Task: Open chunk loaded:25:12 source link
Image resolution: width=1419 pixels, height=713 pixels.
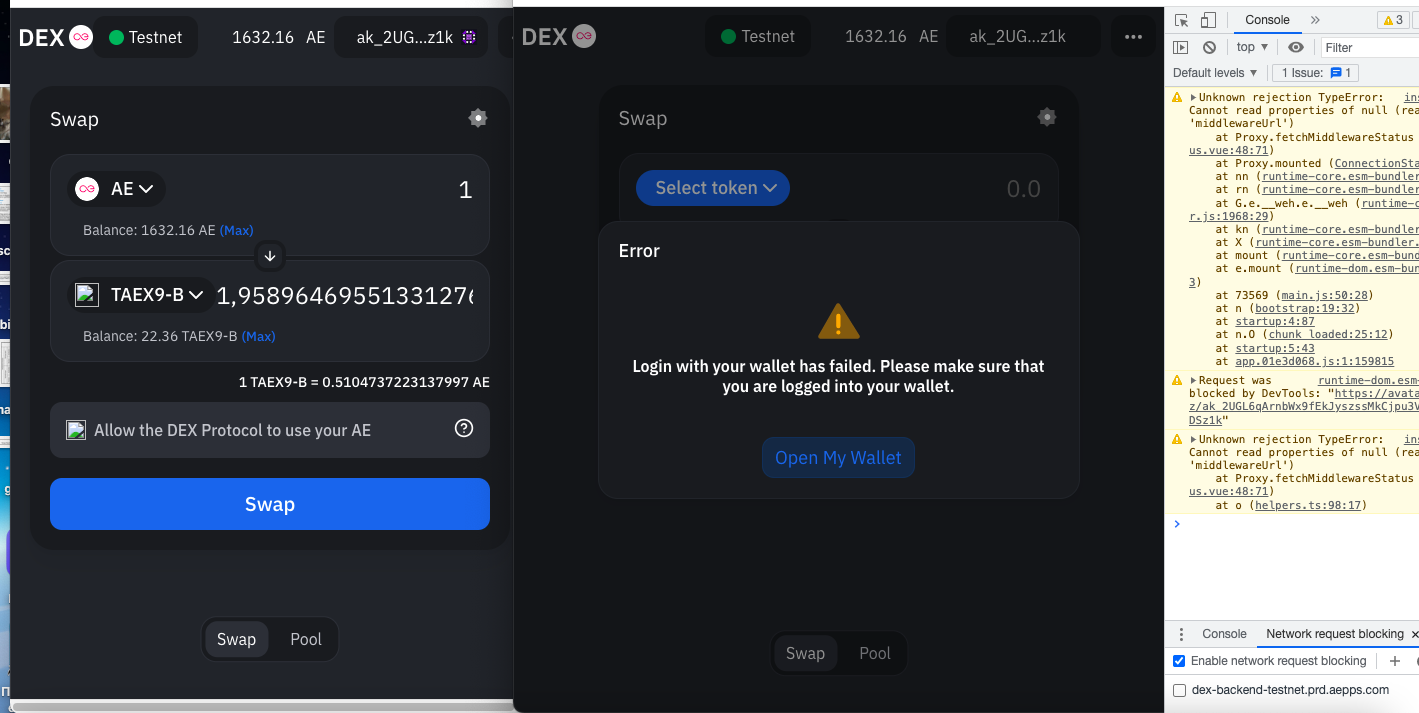Action: pos(1327,334)
